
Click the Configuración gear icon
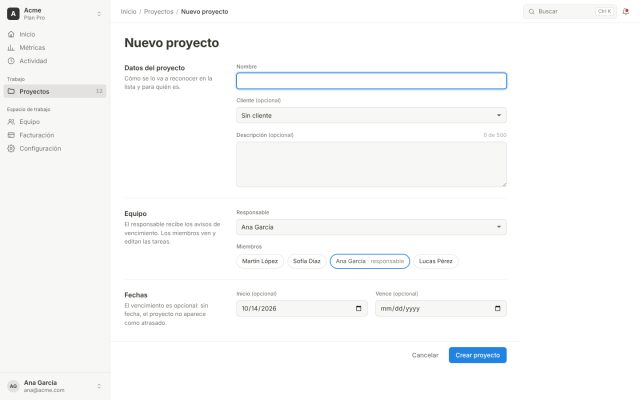[x=11, y=149]
